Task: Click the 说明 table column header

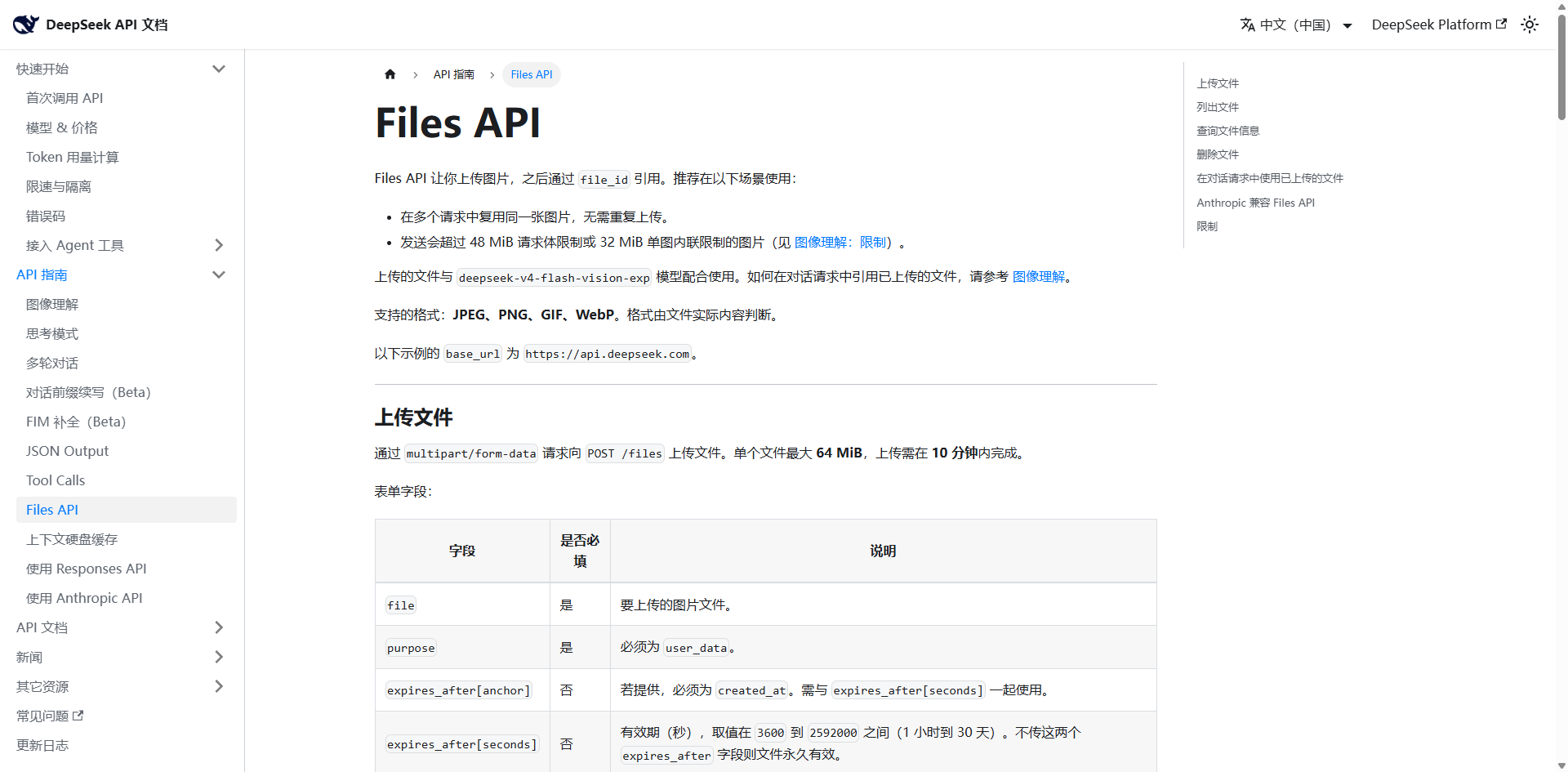Action: [x=883, y=551]
